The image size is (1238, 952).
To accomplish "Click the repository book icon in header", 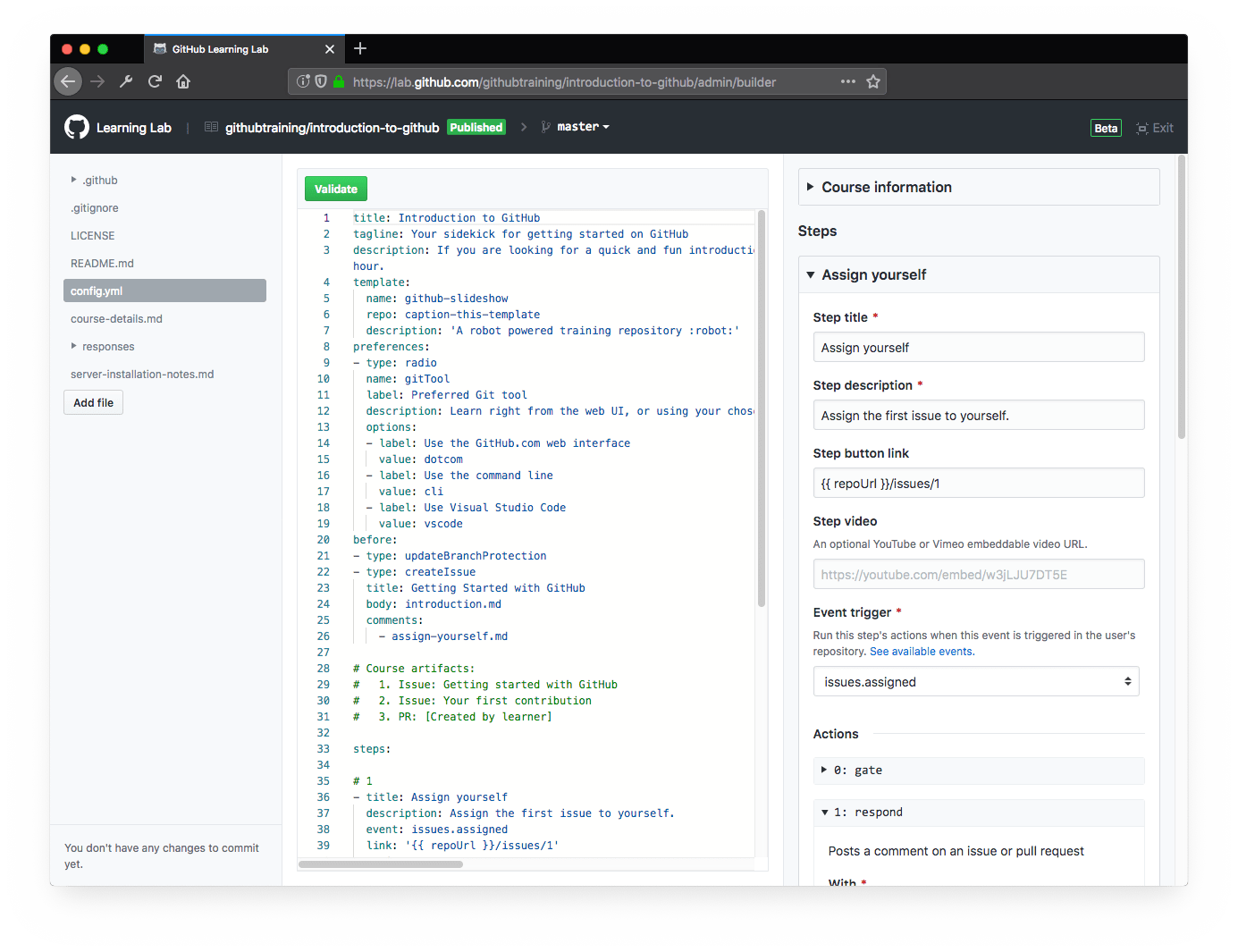I will click(211, 127).
